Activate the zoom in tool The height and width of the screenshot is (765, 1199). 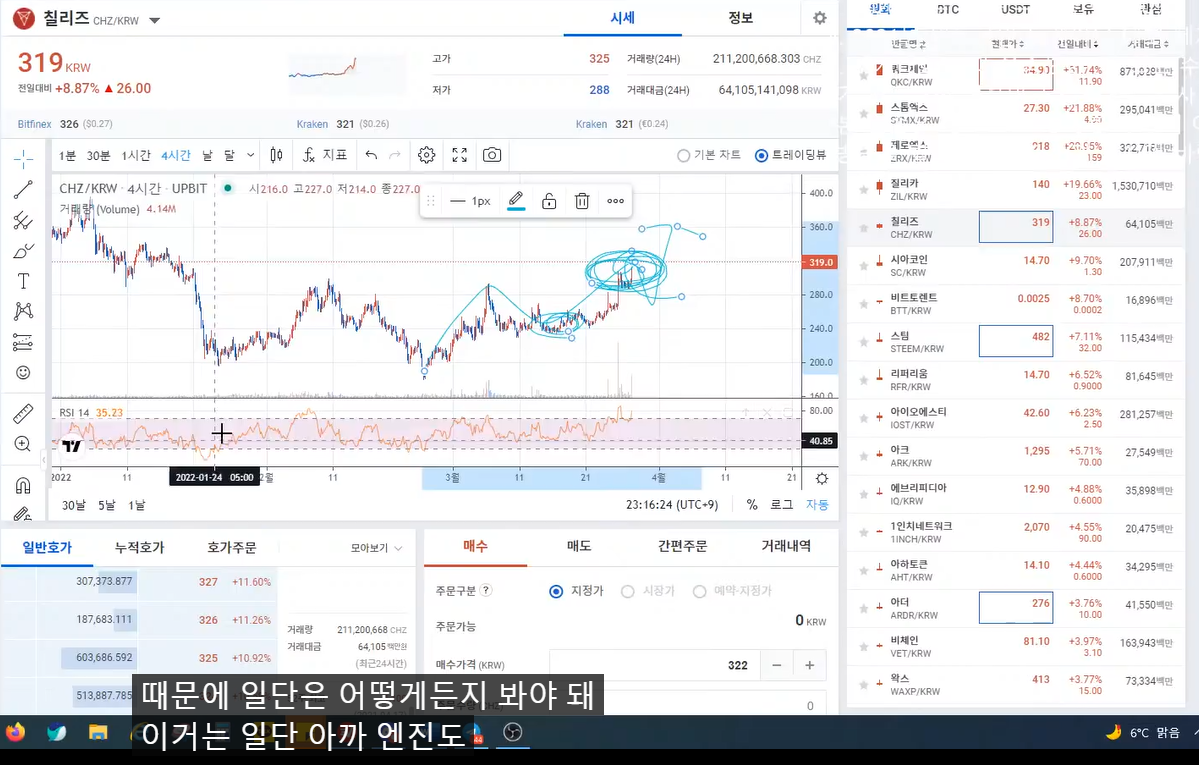point(23,444)
